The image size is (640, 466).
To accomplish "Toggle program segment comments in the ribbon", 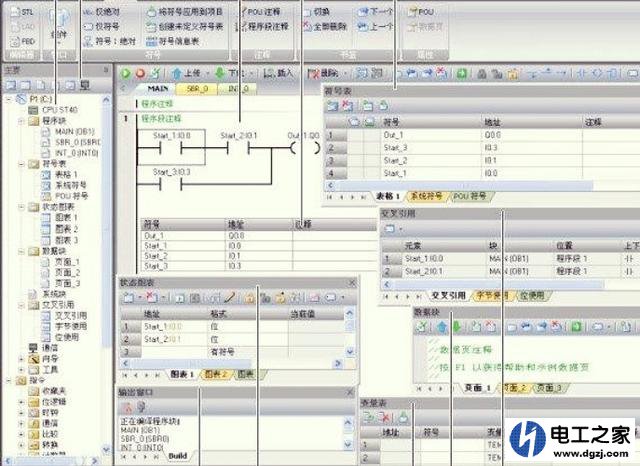I will click(x=262, y=27).
